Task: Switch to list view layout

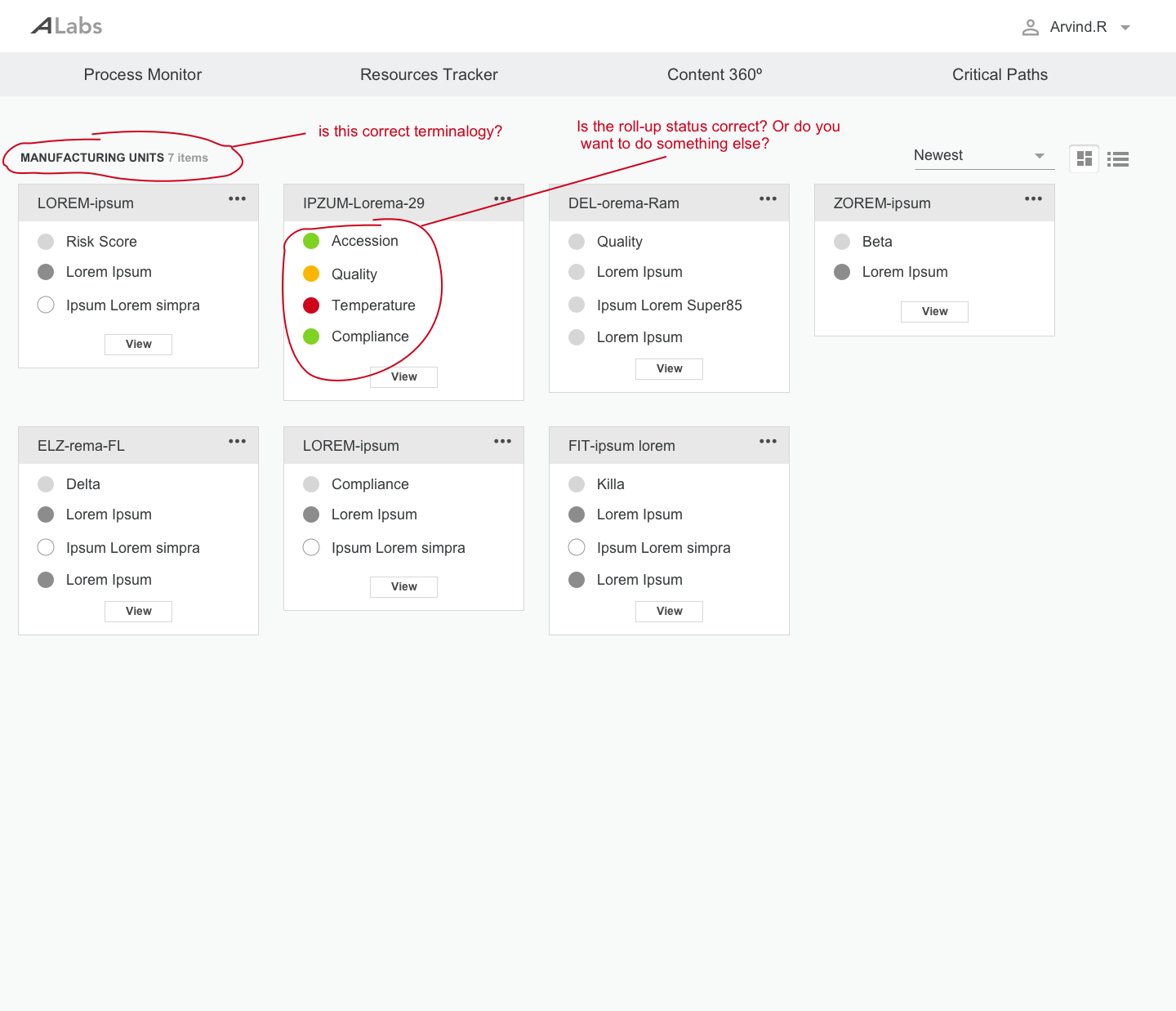Action: pos(1118,159)
